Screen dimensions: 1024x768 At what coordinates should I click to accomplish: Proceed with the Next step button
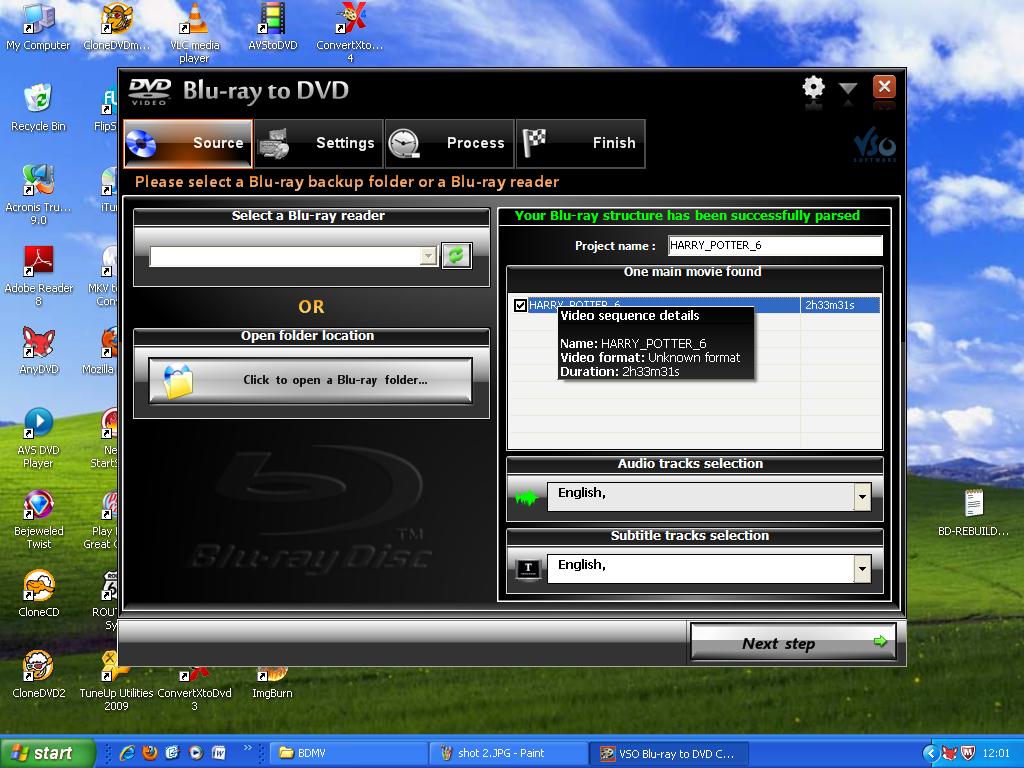tap(793, 642)
